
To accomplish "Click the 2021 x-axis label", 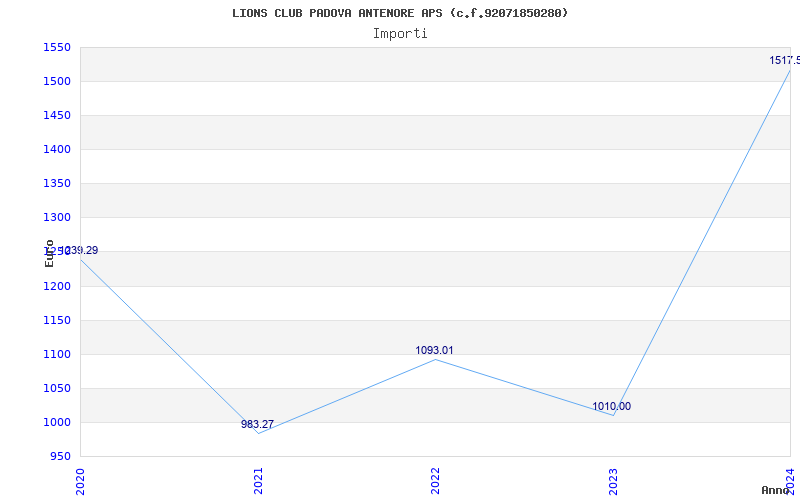I will tap(258, 481).
